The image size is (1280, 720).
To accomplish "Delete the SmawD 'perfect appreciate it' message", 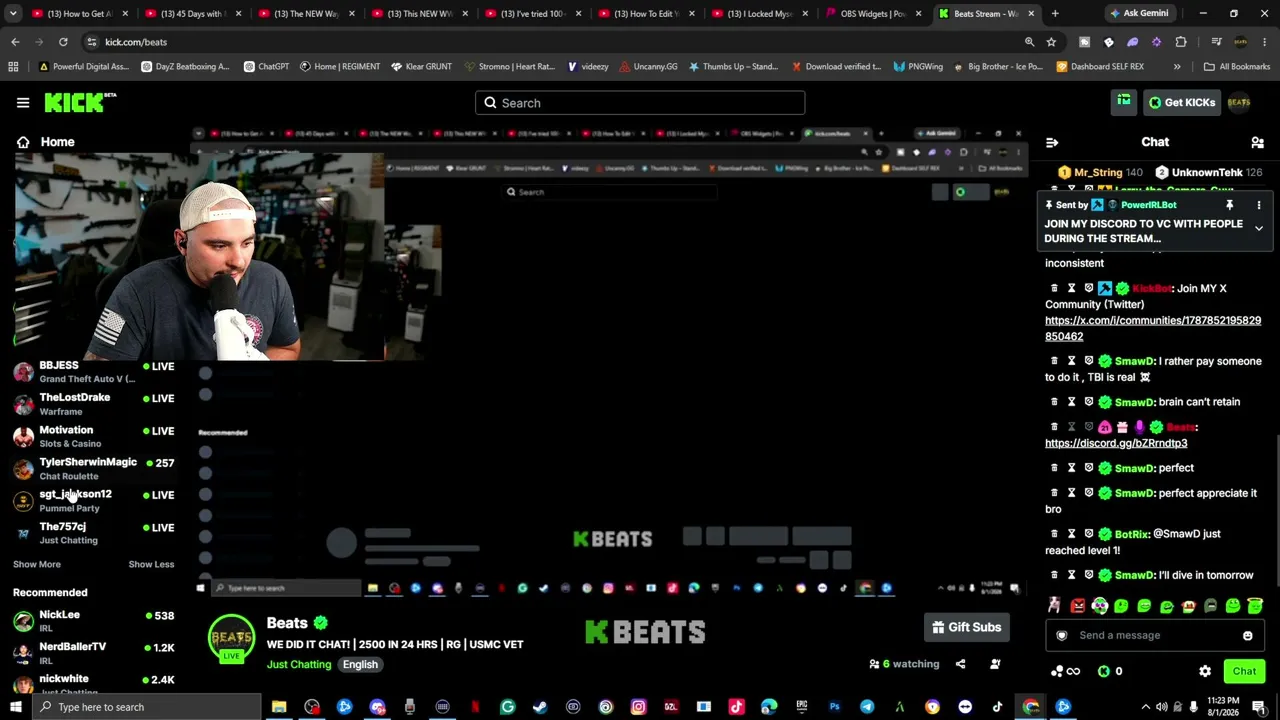I will coord(1054,493).
